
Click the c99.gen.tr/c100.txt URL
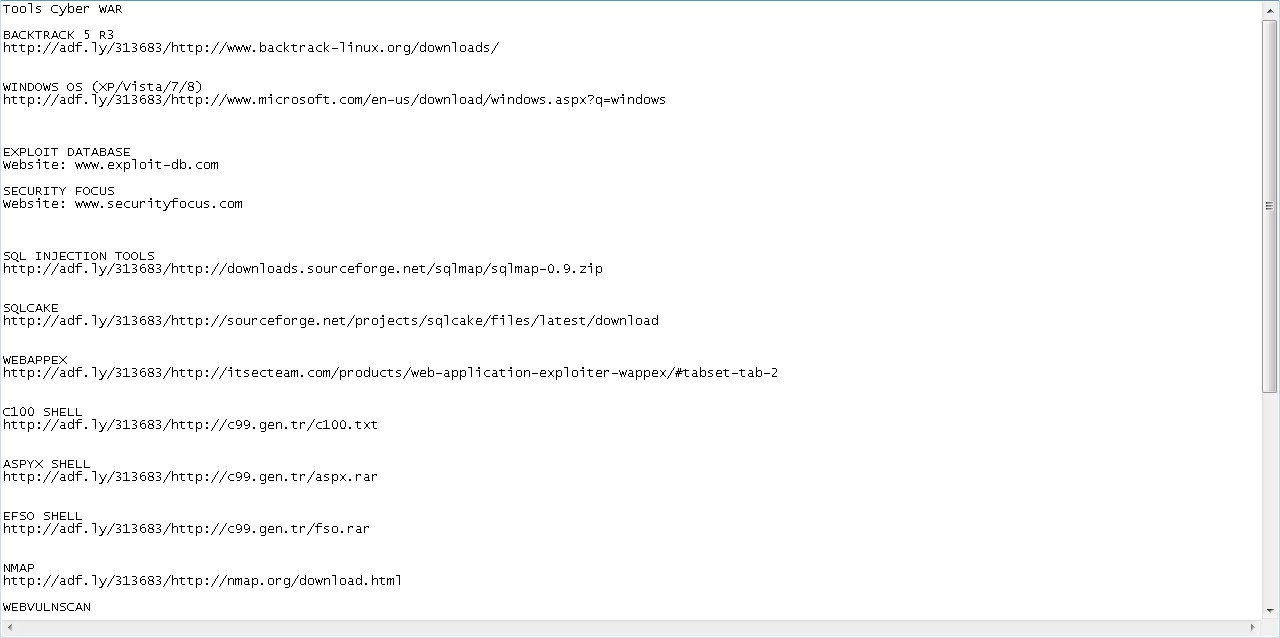click(191, 425)
